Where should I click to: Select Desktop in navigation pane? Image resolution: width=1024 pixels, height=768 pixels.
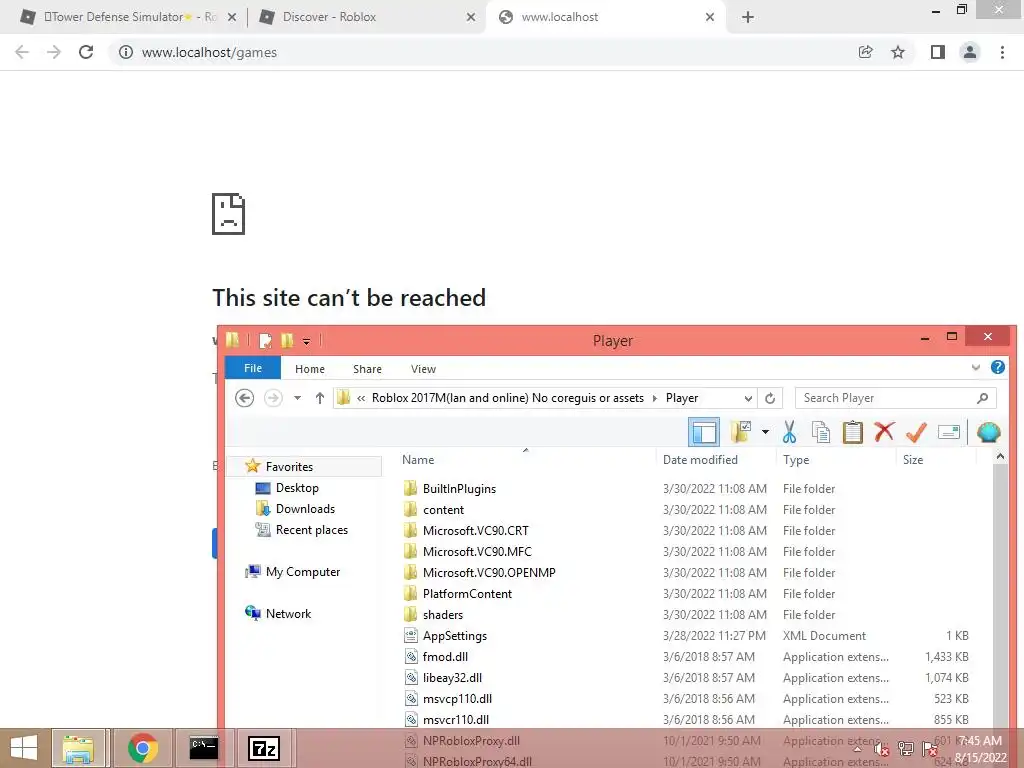297,488
